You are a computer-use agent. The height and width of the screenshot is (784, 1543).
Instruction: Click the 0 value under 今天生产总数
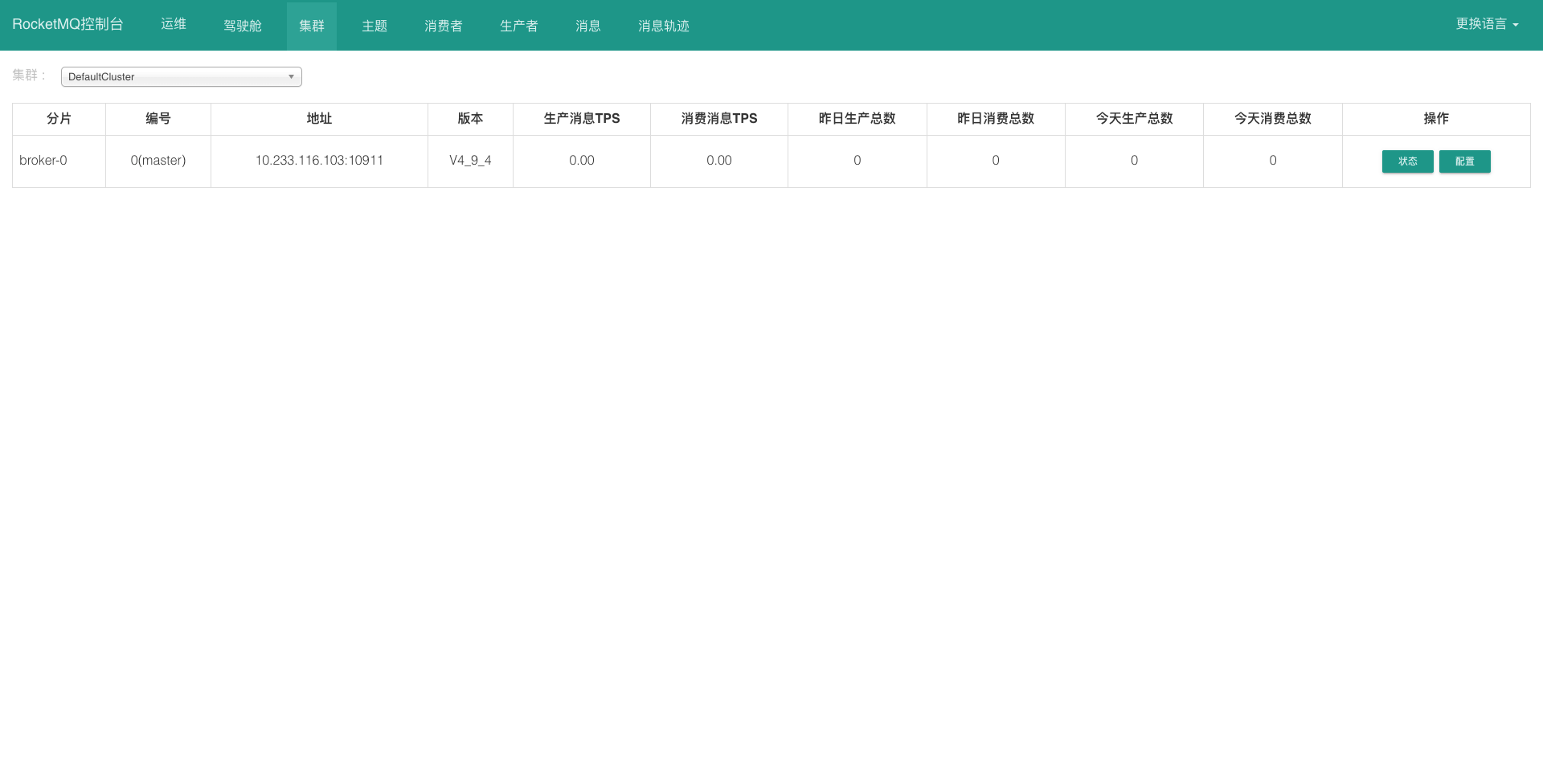click(x=1135, y=161)
